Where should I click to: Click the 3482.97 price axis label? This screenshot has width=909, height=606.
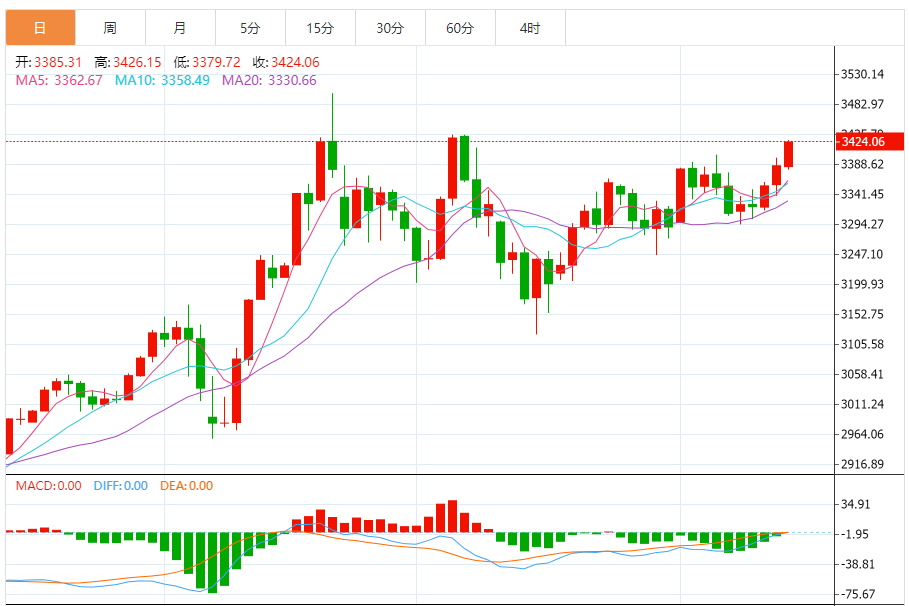(x=863, y=104)
